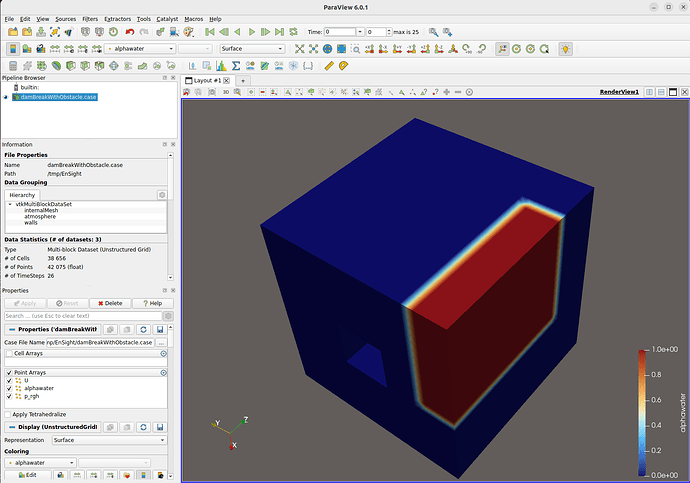
Task: Collapse the Properties section header
Action: tap(53, 329)
